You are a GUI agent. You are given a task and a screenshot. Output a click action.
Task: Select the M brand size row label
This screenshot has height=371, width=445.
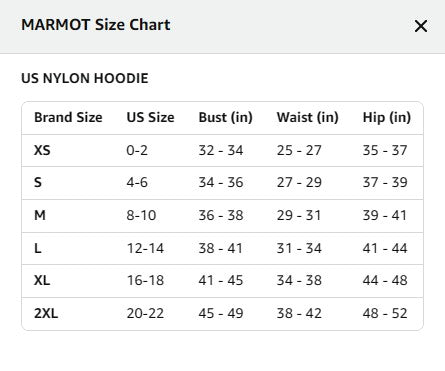[40, 215]
